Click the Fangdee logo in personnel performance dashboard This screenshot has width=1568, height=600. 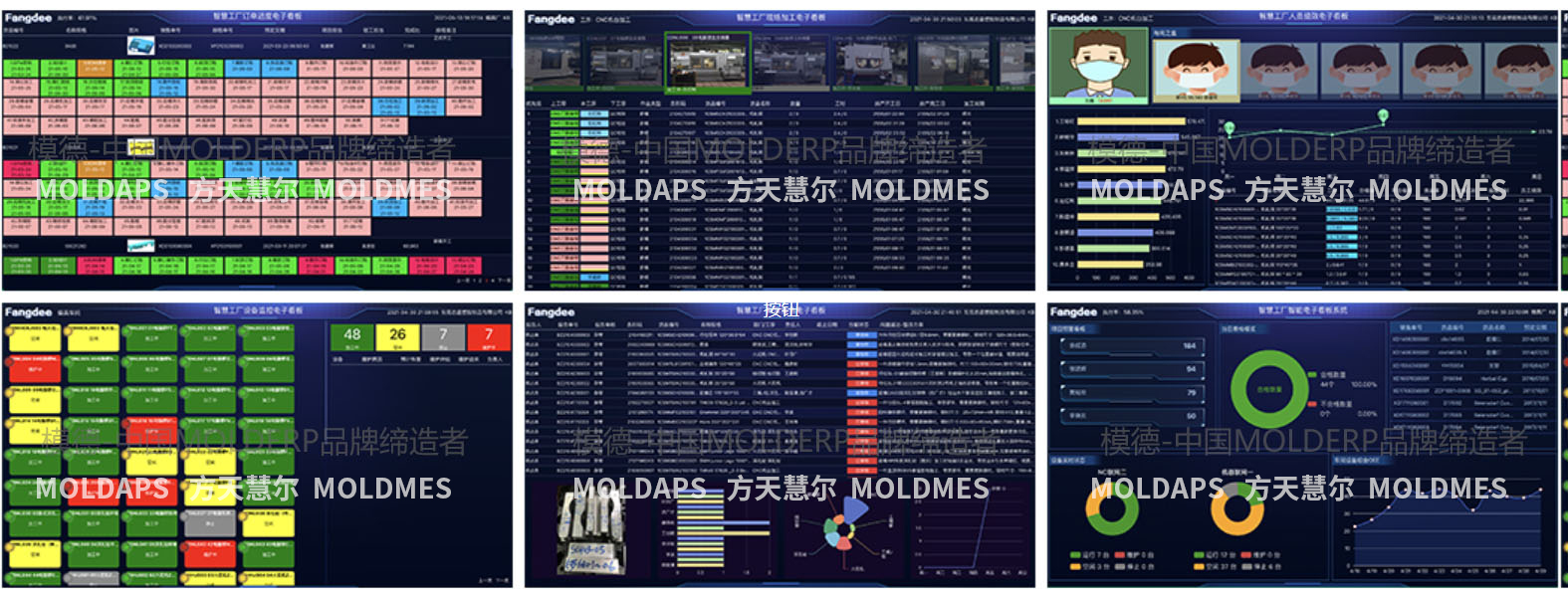(x=1073, y=18)
